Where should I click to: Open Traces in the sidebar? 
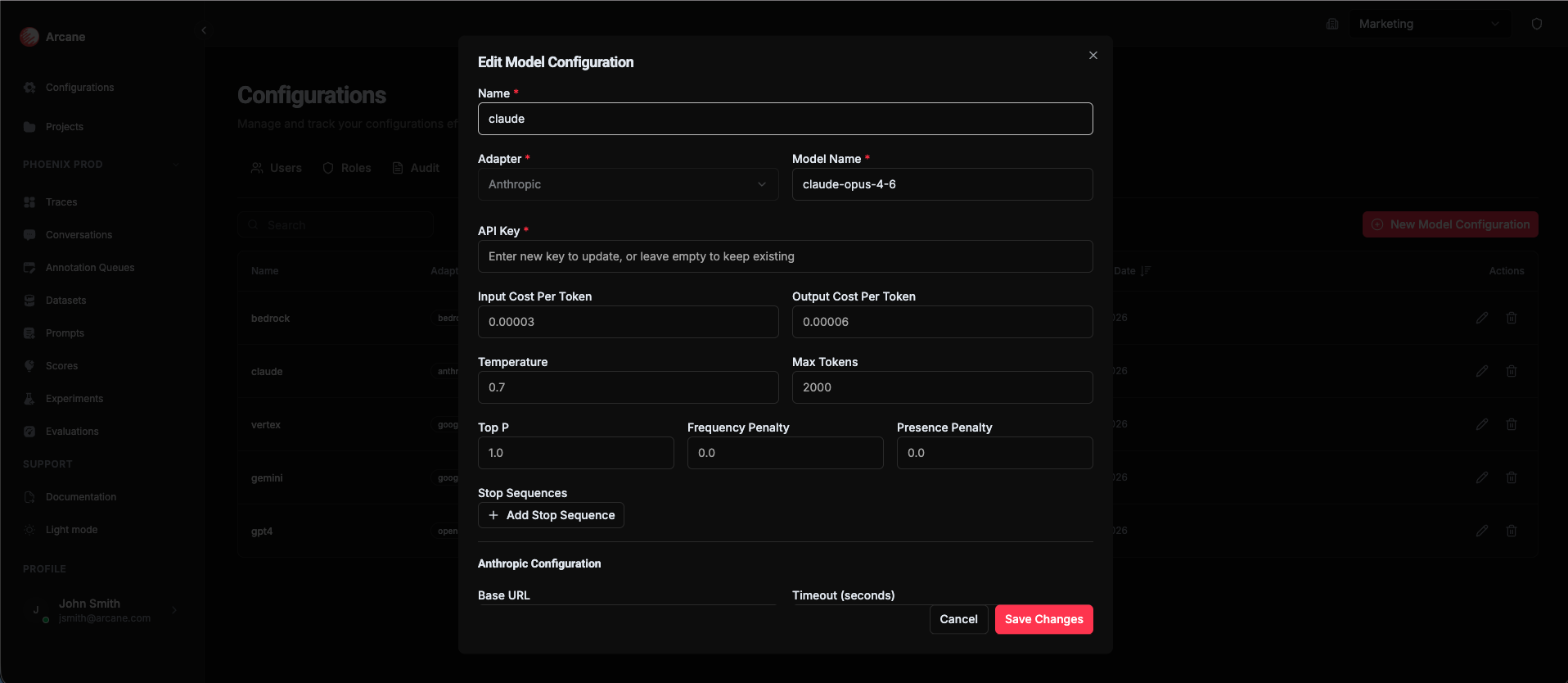(61, 202)
